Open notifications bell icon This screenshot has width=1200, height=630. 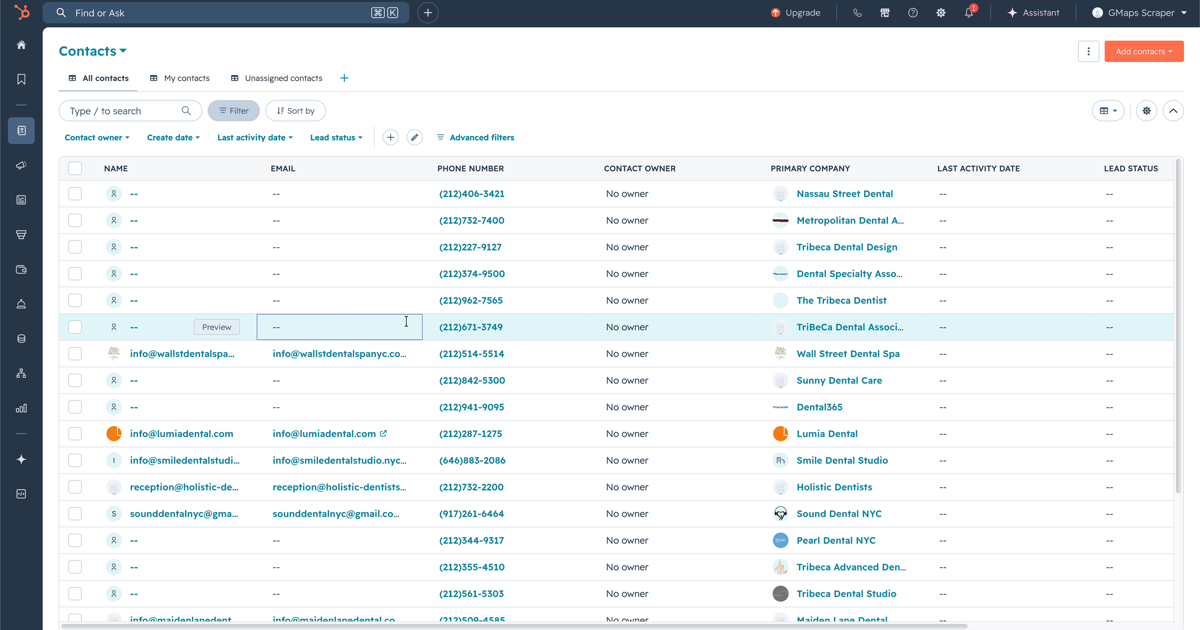[969, 13]
